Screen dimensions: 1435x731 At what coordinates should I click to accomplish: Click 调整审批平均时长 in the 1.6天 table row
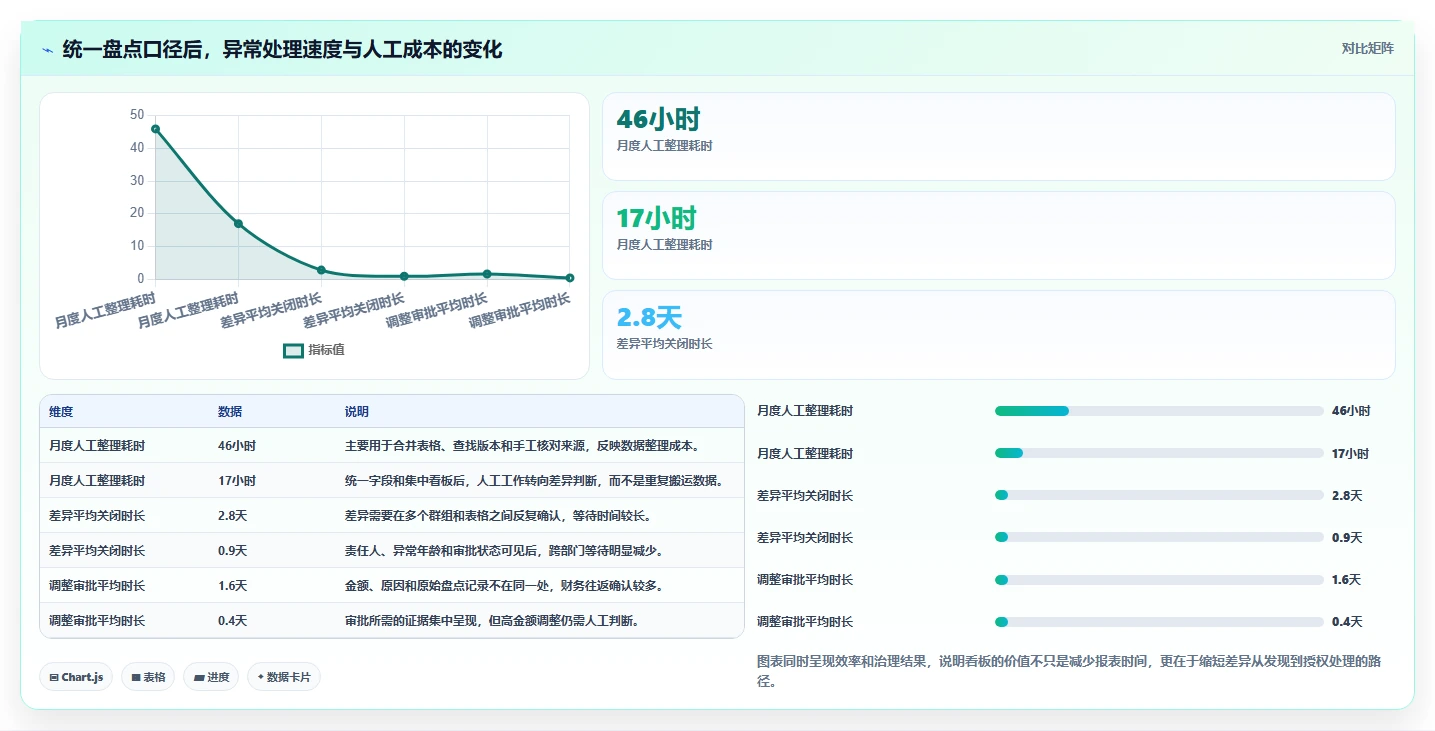click(x=97, y=586)
